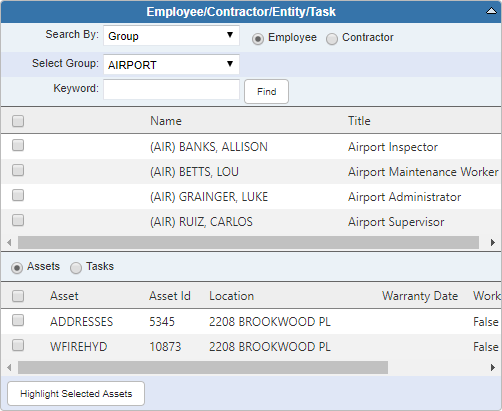Check the WFIREHYD asset checkbox
The image size is (502, 411).
coord(18,345)
